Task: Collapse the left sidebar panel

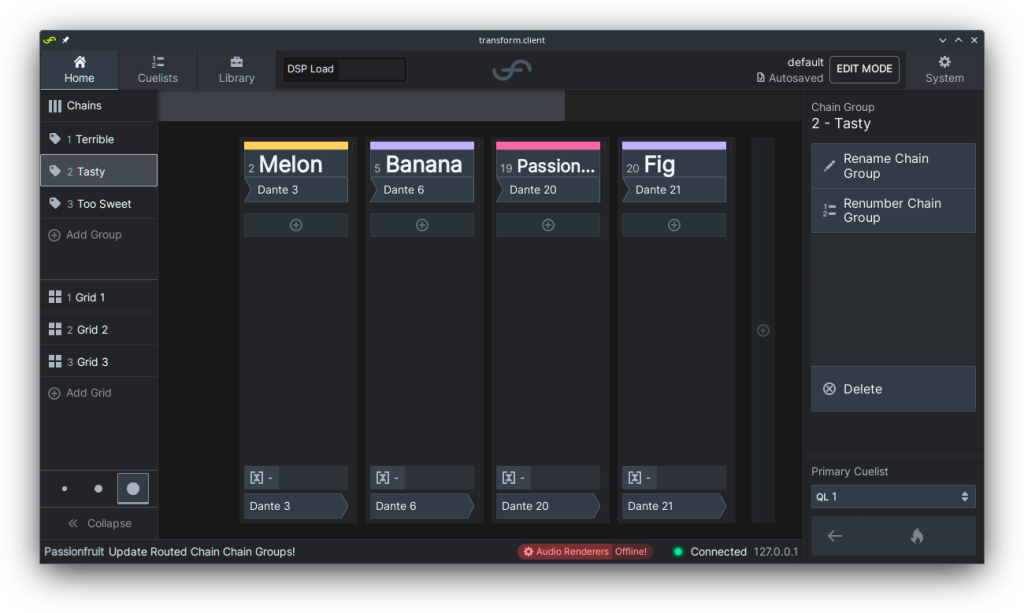Action: (99, 523)
